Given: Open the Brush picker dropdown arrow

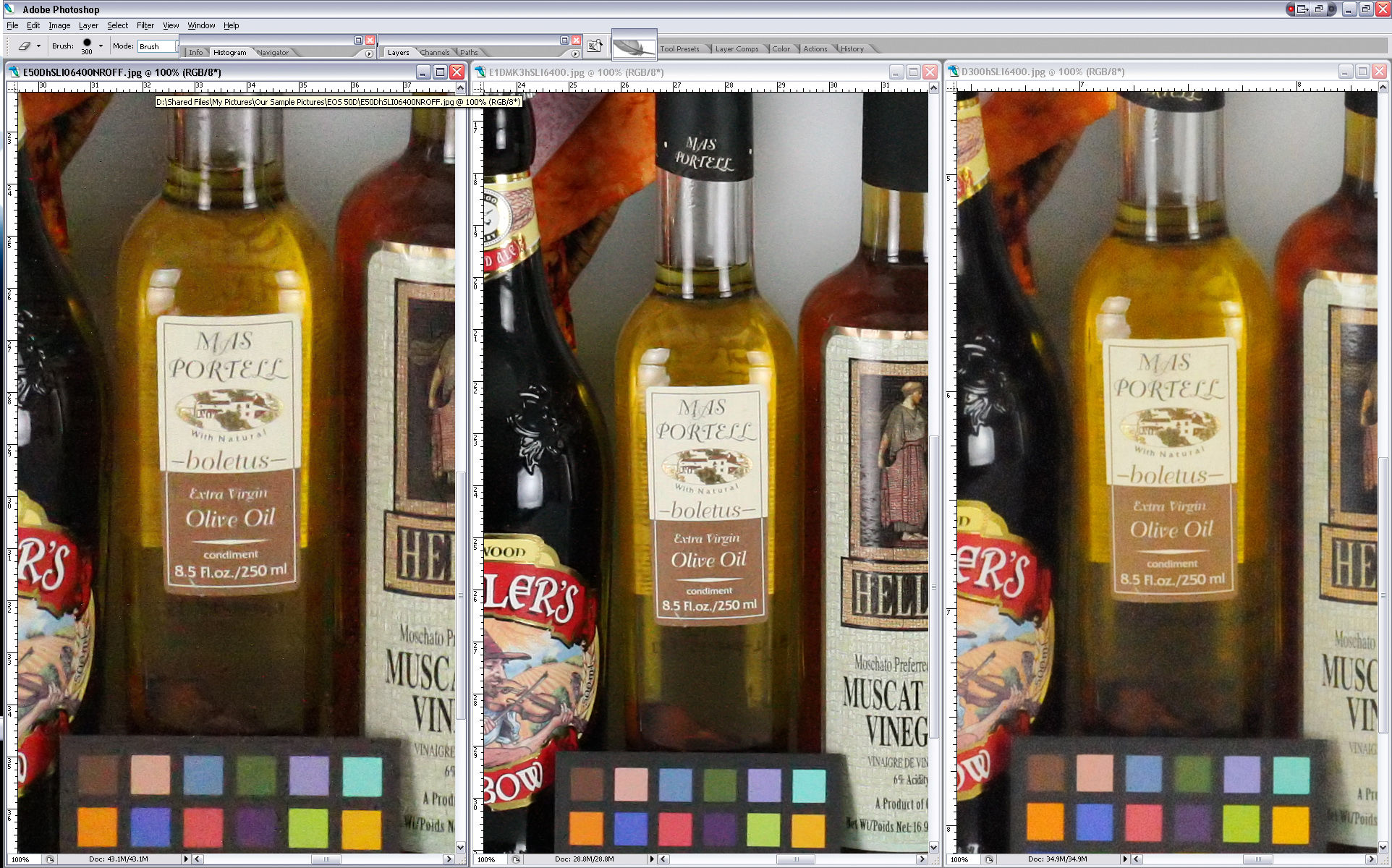Looking at the screenshot, I should point(101,46).
